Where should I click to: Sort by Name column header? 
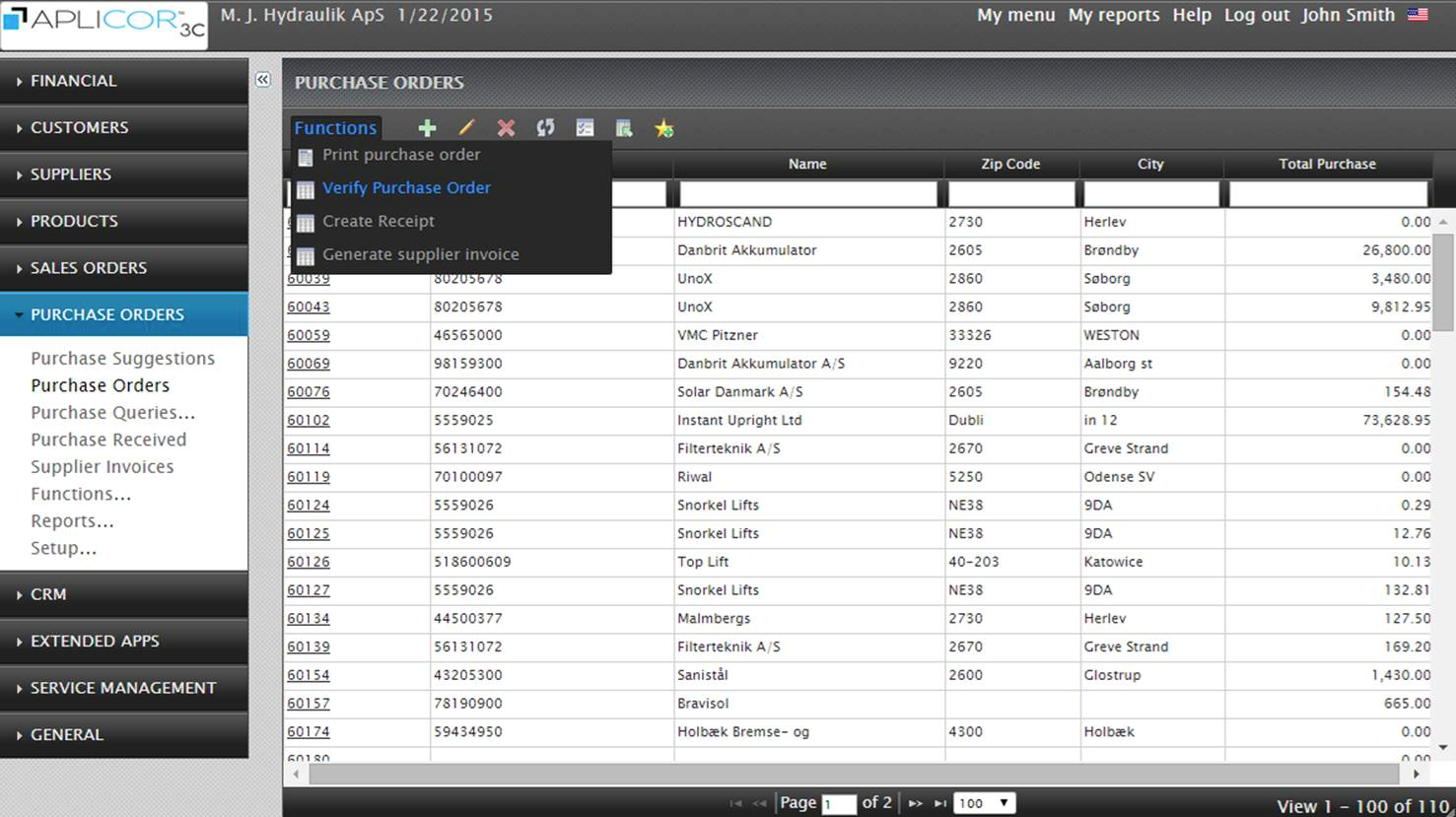807,165
